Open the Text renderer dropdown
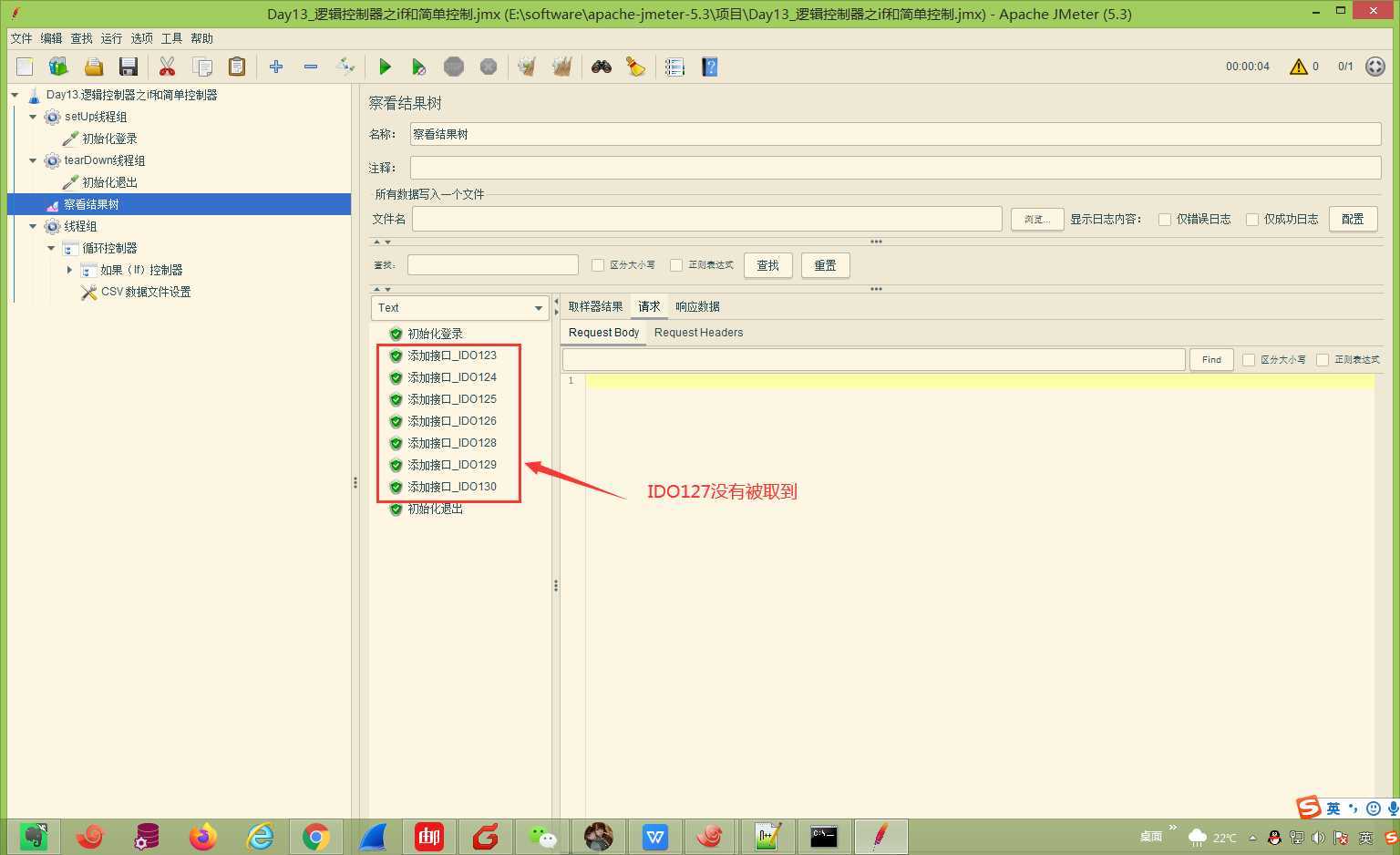This screenshot has width=1400, height=855. tap(459, 308)
